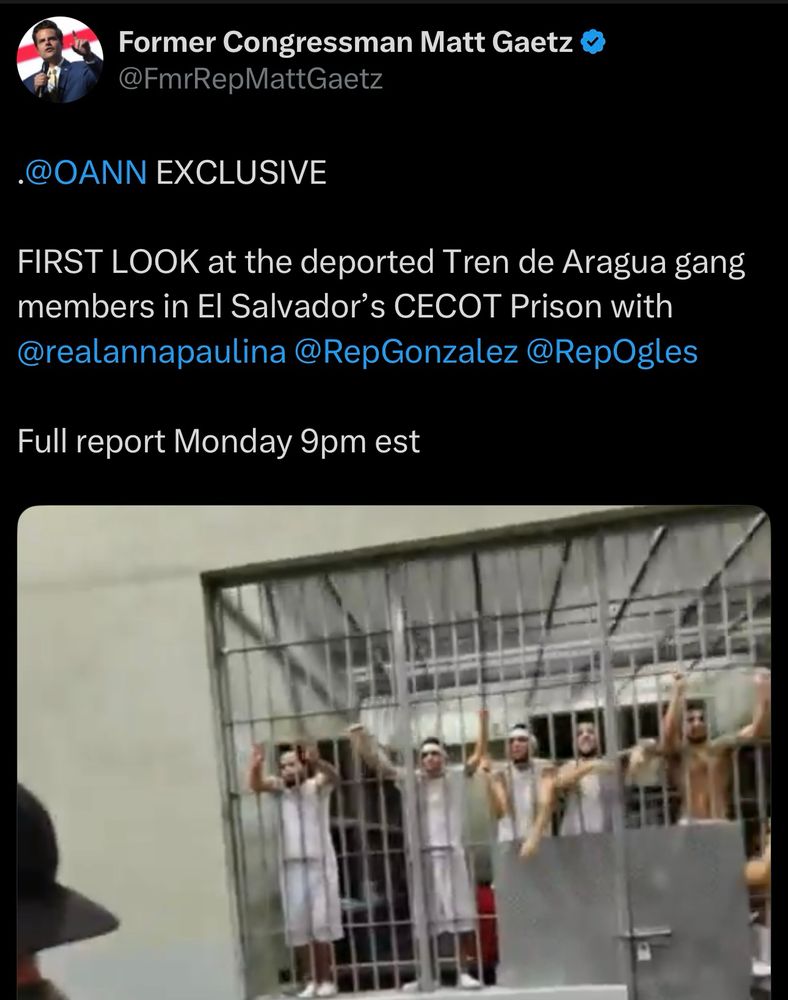This screenshot has width=788, height=1000.
Task: Click the word EXCLUSIVE in the post
Action: tap(241, 173)
